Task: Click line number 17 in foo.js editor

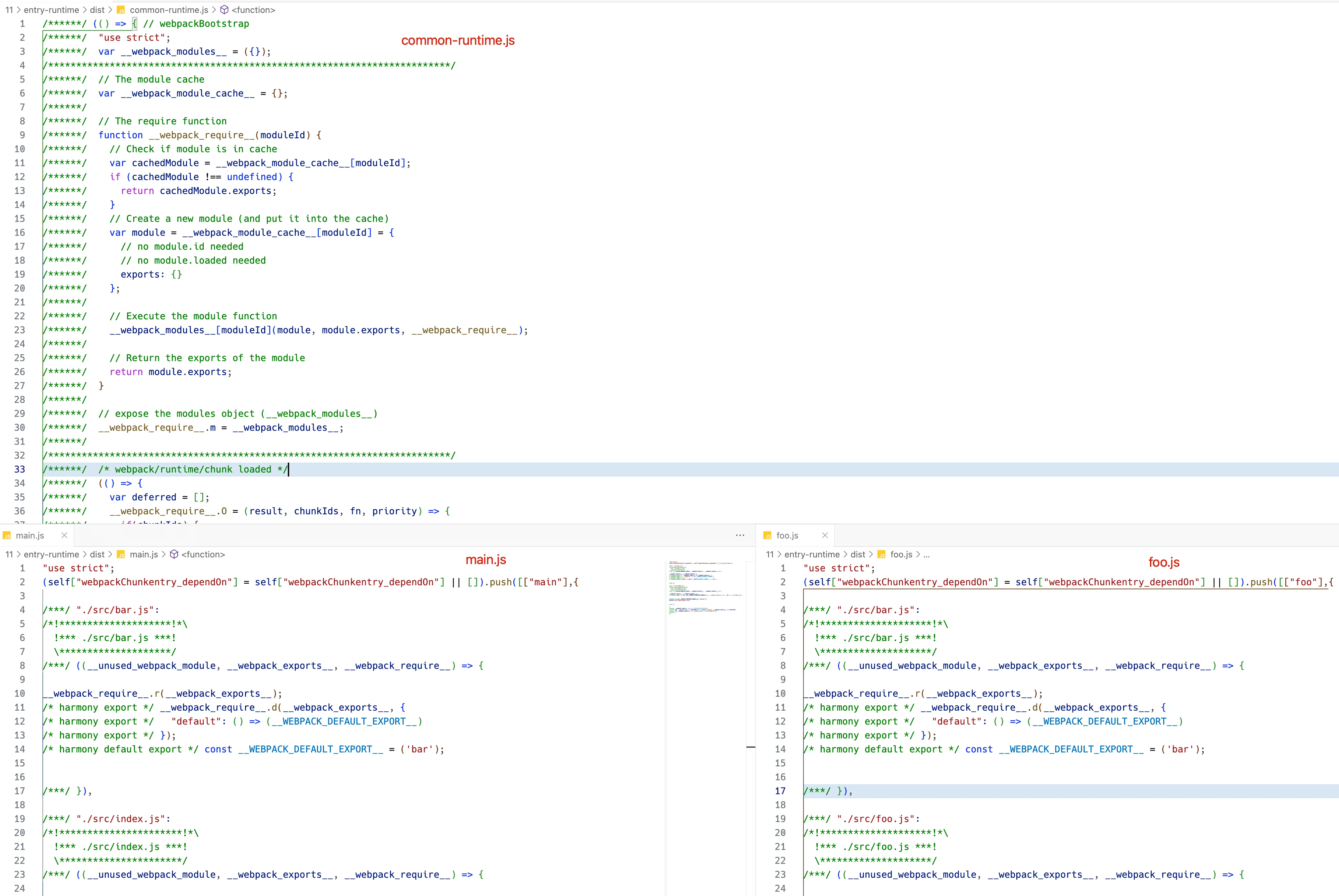Action: (x=780, y=791)
